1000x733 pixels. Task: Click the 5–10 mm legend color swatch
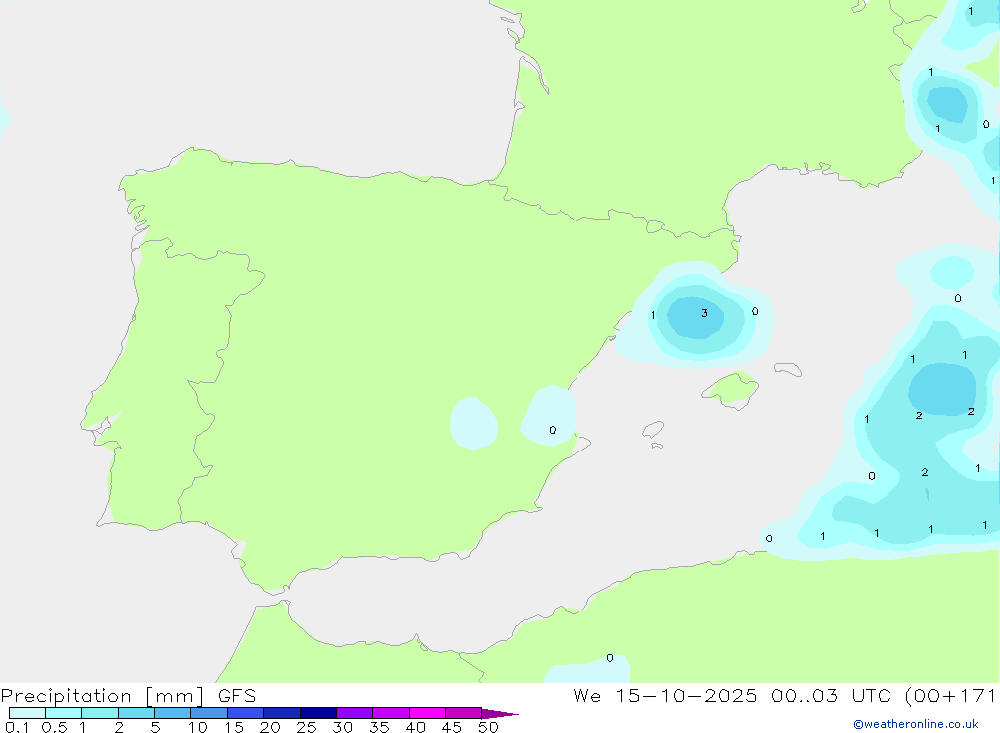[172, 713]
